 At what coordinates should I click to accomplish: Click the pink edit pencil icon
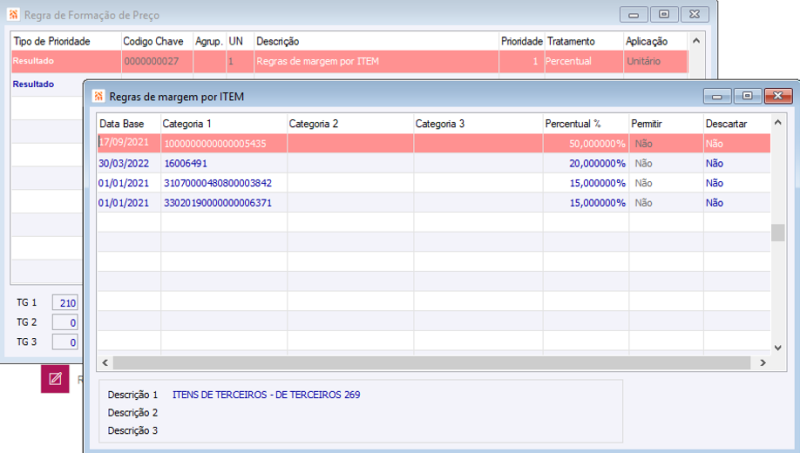[55, 379]
